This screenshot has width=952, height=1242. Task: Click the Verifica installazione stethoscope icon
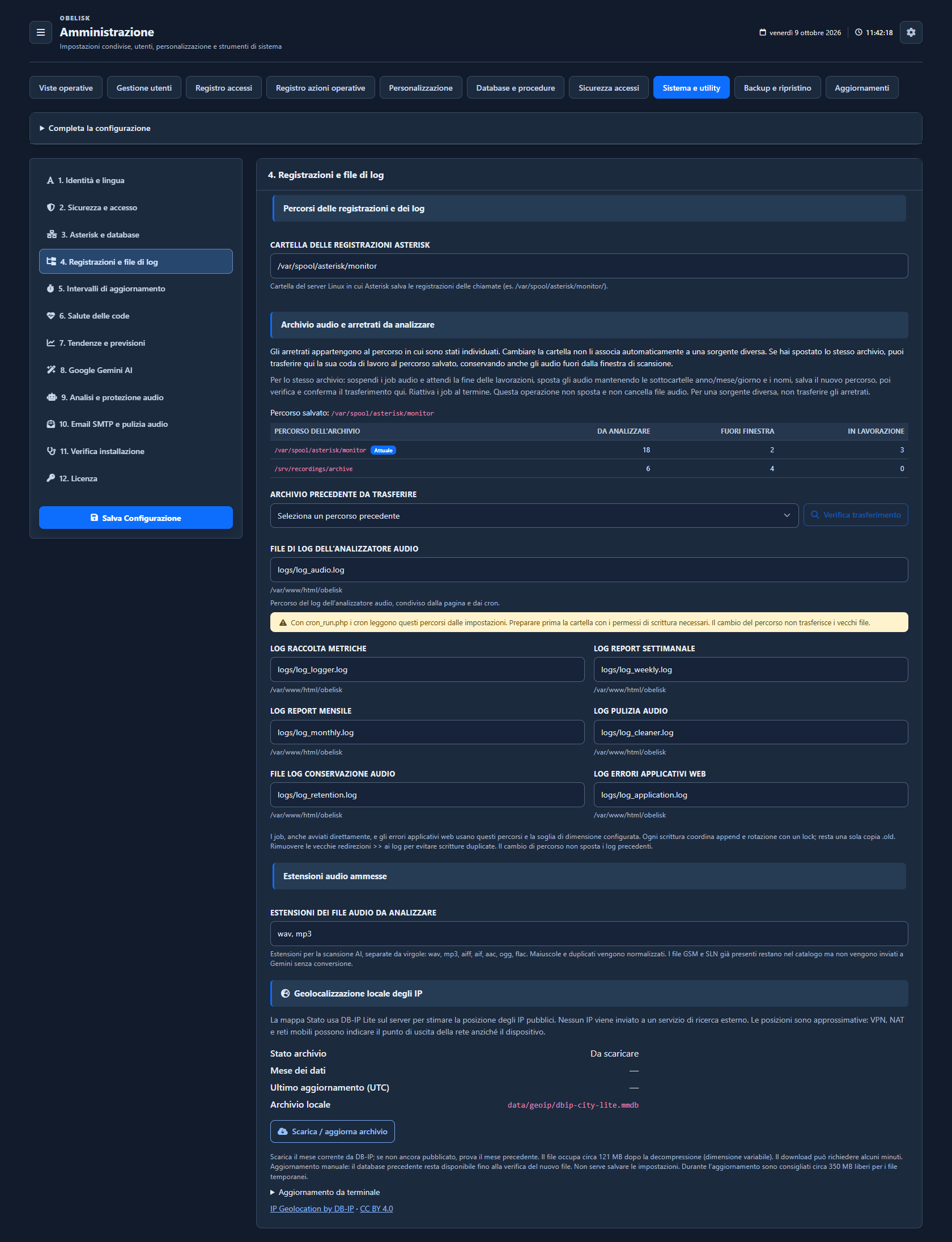(52, 451)
